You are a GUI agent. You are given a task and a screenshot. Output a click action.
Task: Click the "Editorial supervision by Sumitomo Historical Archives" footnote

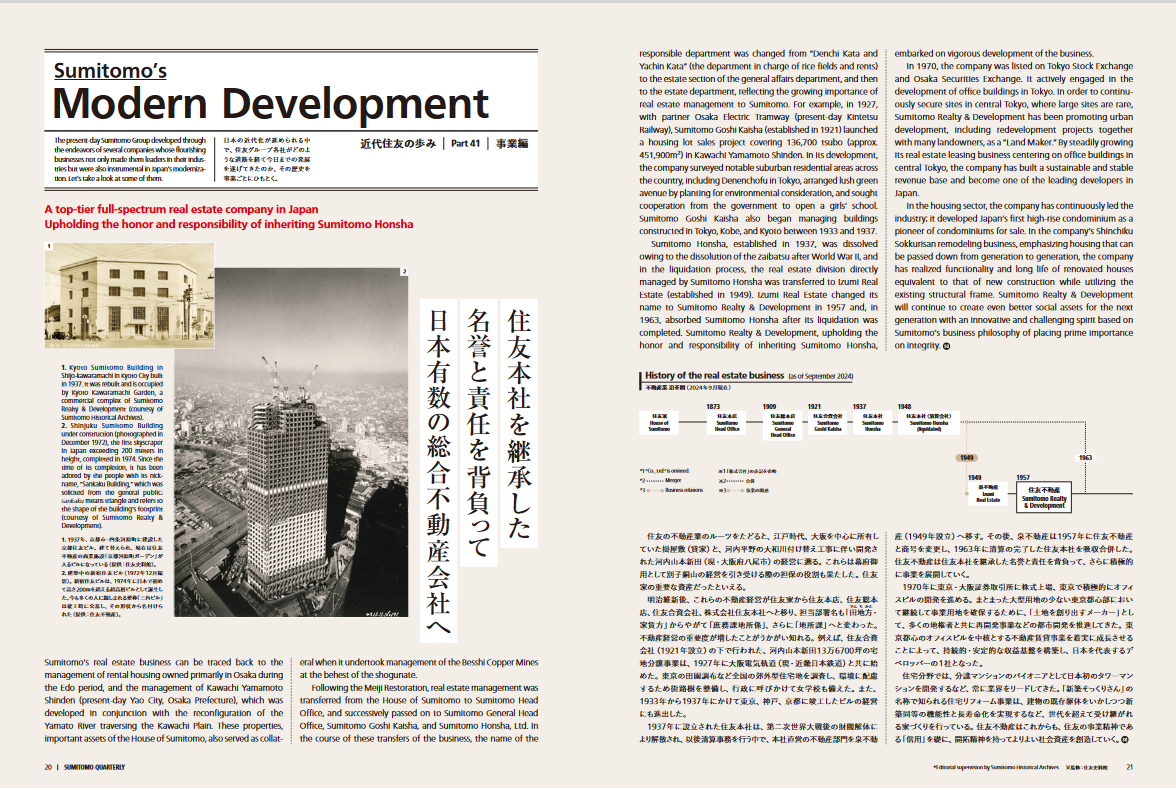[x=996, y=767]
